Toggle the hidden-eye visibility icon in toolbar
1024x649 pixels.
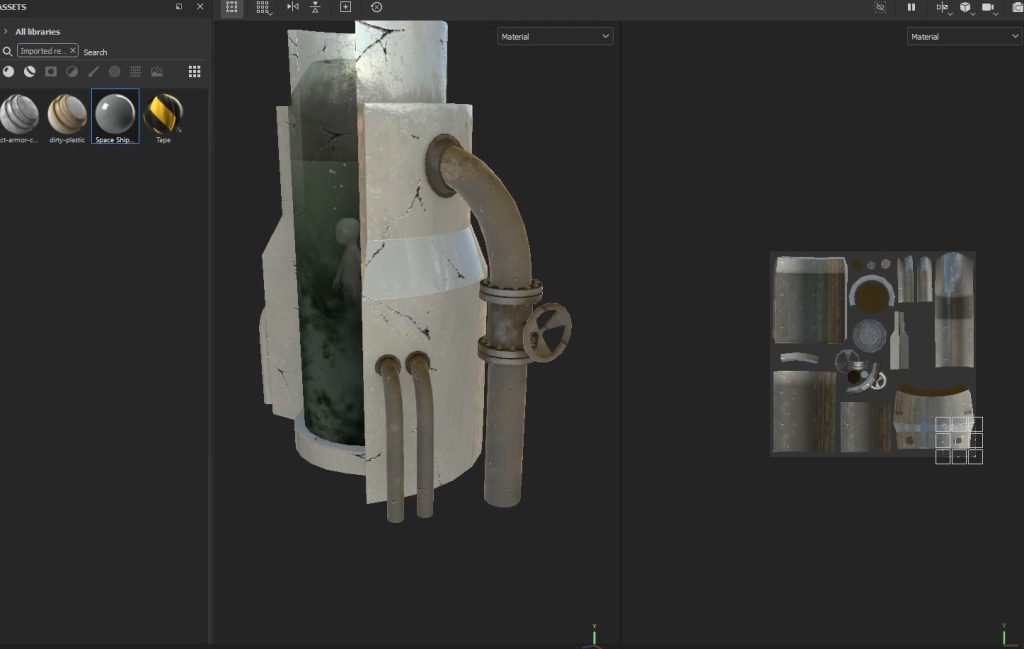pyautogui.click(x=880, y=7)
